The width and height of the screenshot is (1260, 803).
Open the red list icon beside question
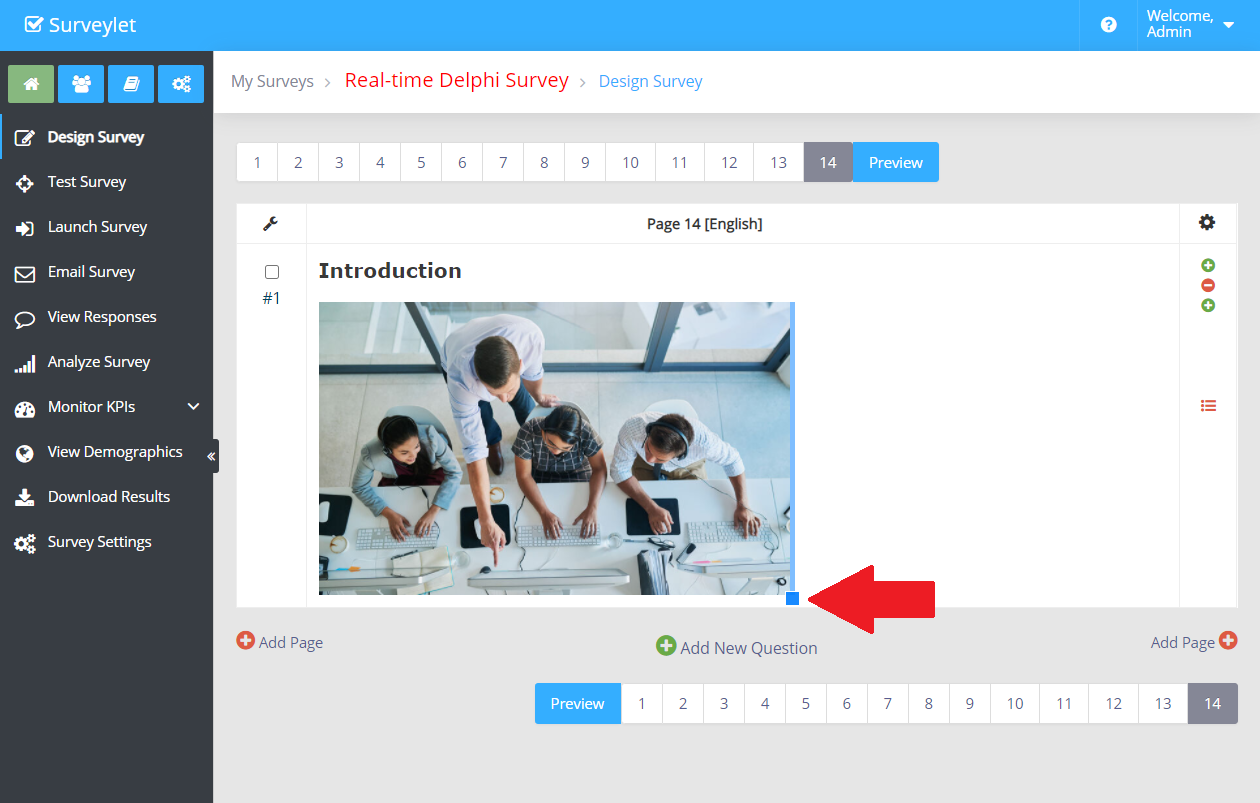pyautogui.click(x=1208, y=405)
